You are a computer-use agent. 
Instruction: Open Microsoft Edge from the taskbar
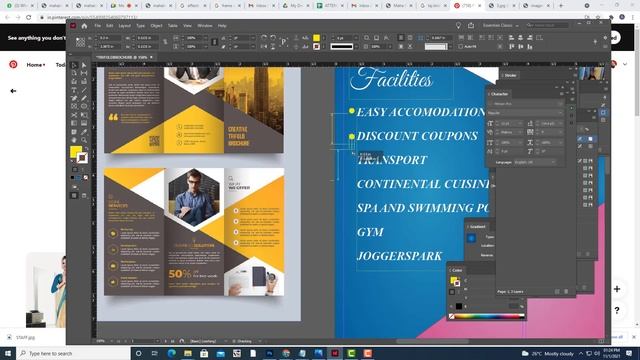click(171, 353)
